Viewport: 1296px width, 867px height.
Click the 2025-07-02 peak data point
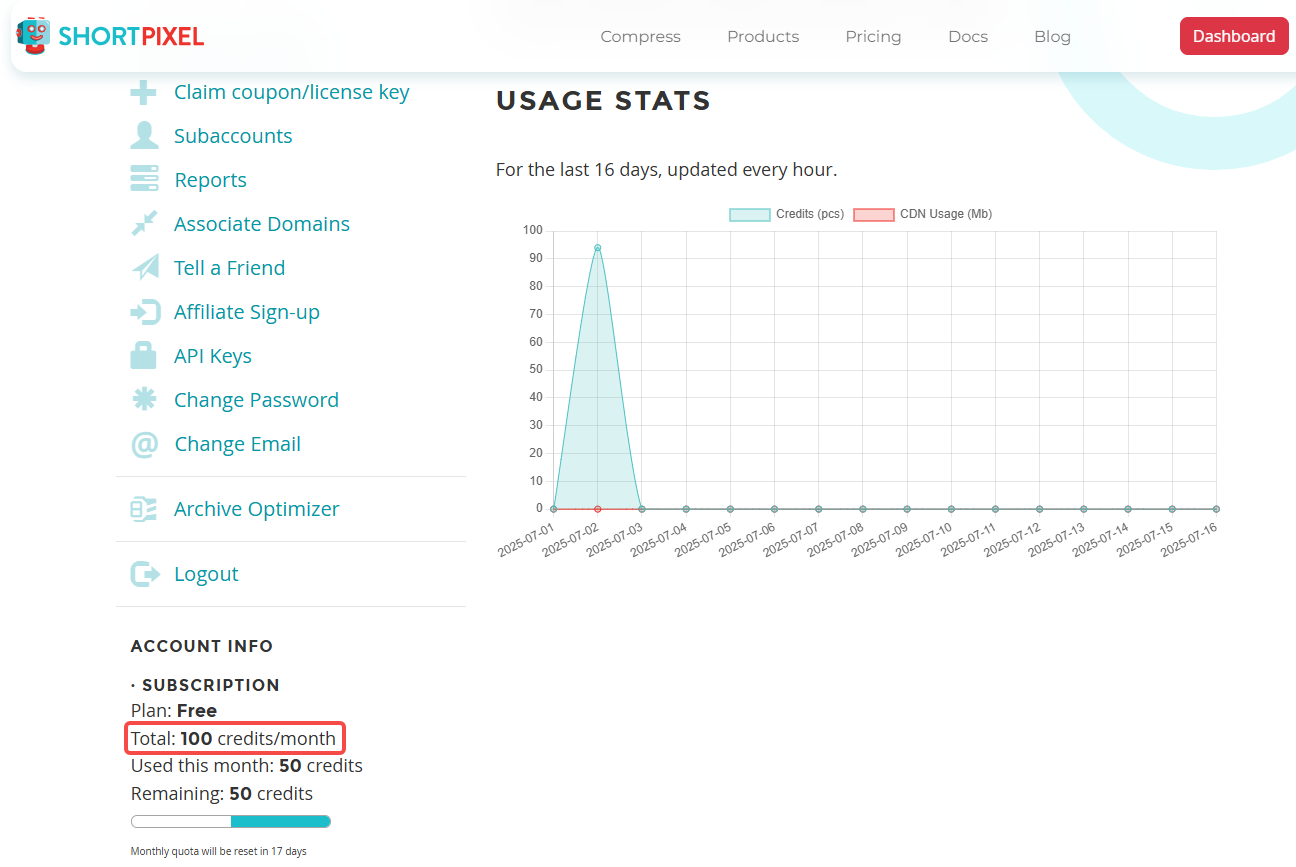597,248
